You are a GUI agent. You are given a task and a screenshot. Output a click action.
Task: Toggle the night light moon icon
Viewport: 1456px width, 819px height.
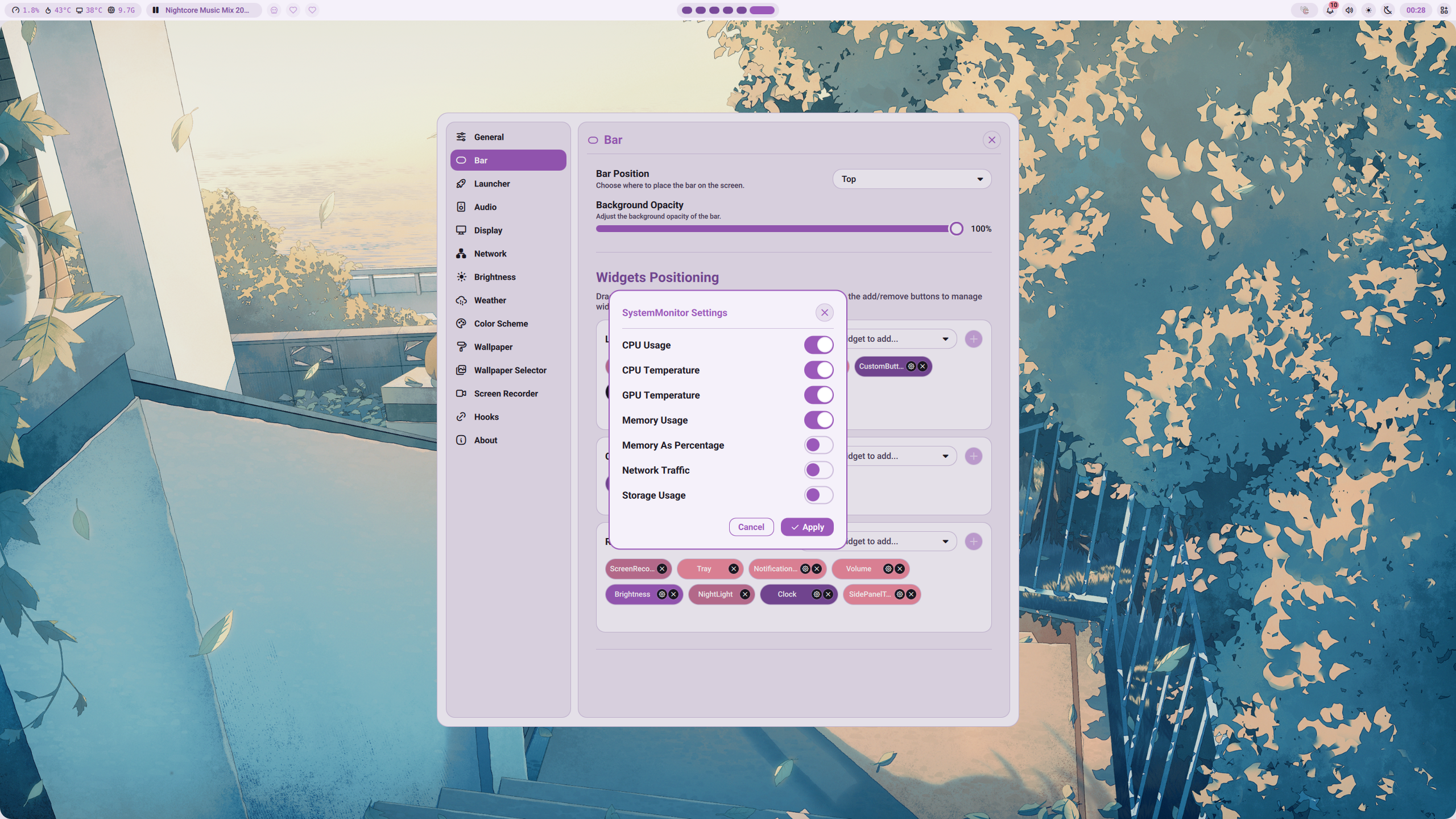(1388, 10)
